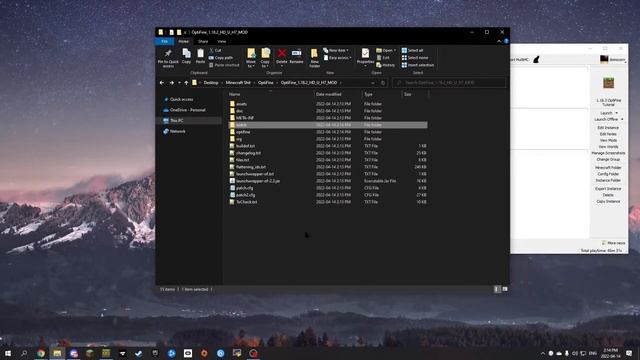Click Select all in the ribbon
The height and width of the screenshot is (360, 640).
click(413, 50)
